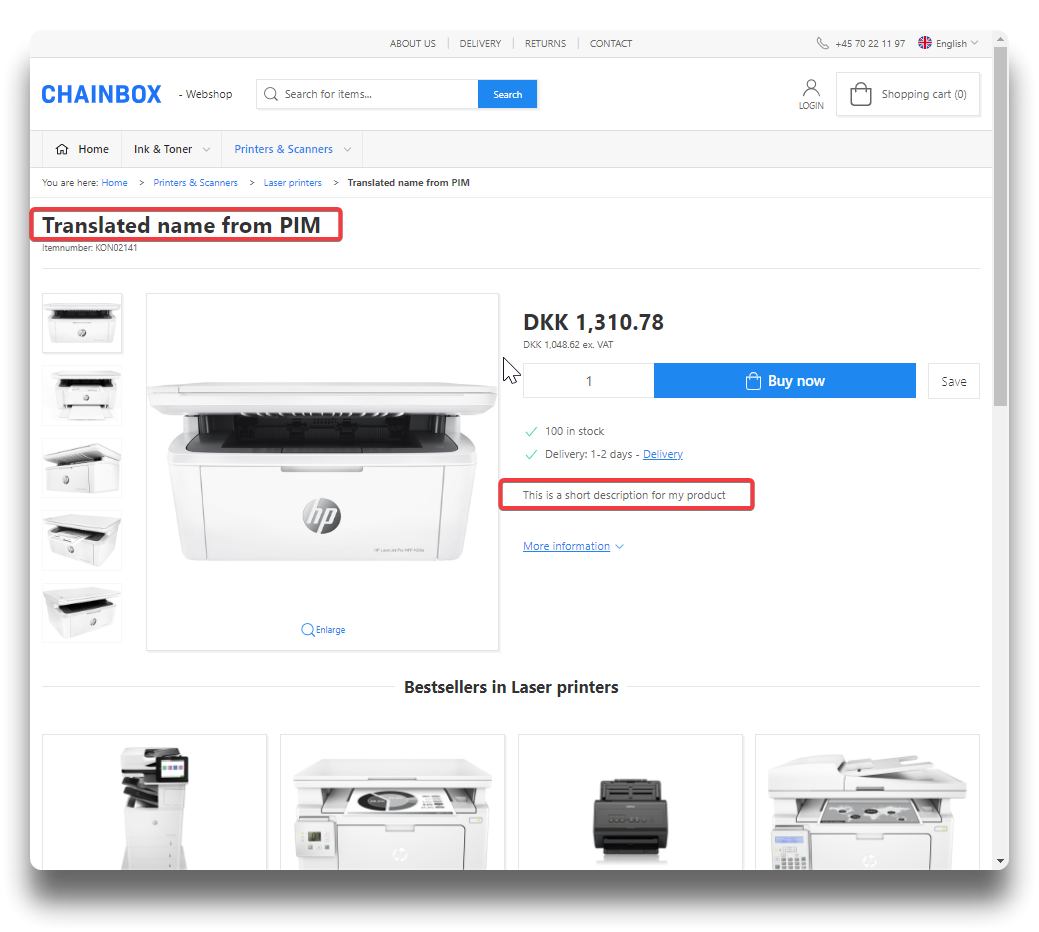The height and width of the screenshot is (932, 1039).
Task: Expand the More information section
Action: tap(573, 546)
